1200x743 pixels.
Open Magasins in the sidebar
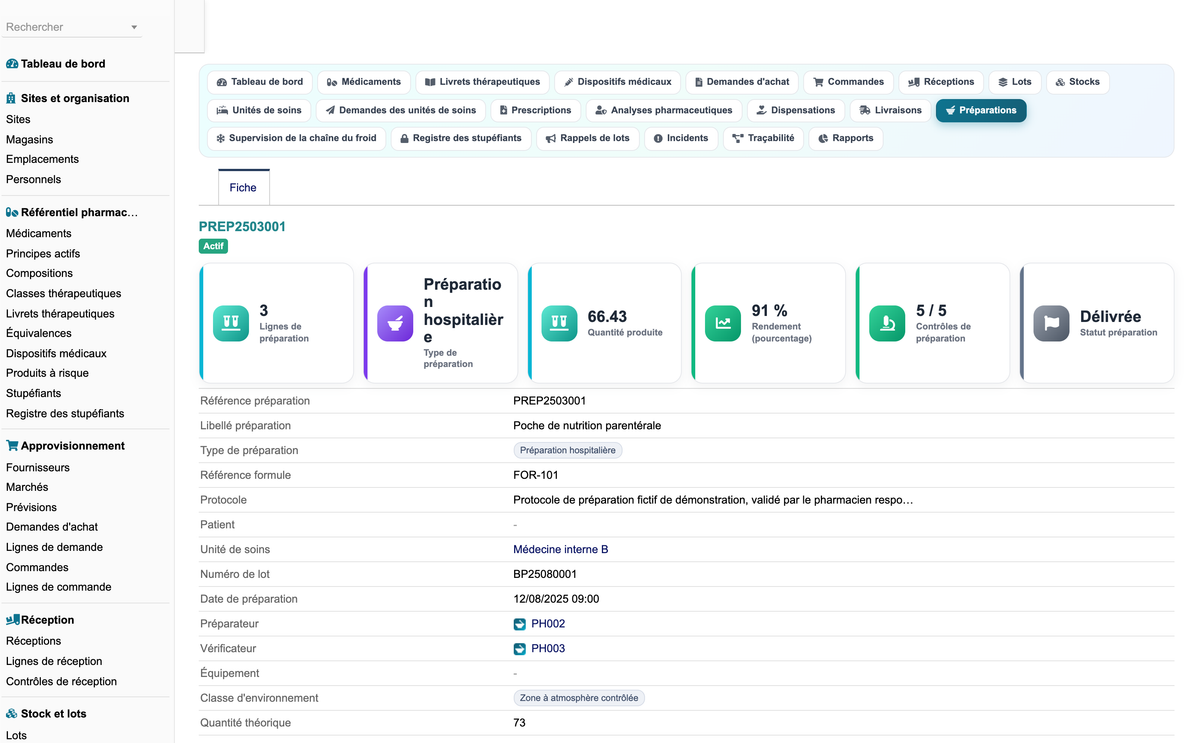click(30, 140)
